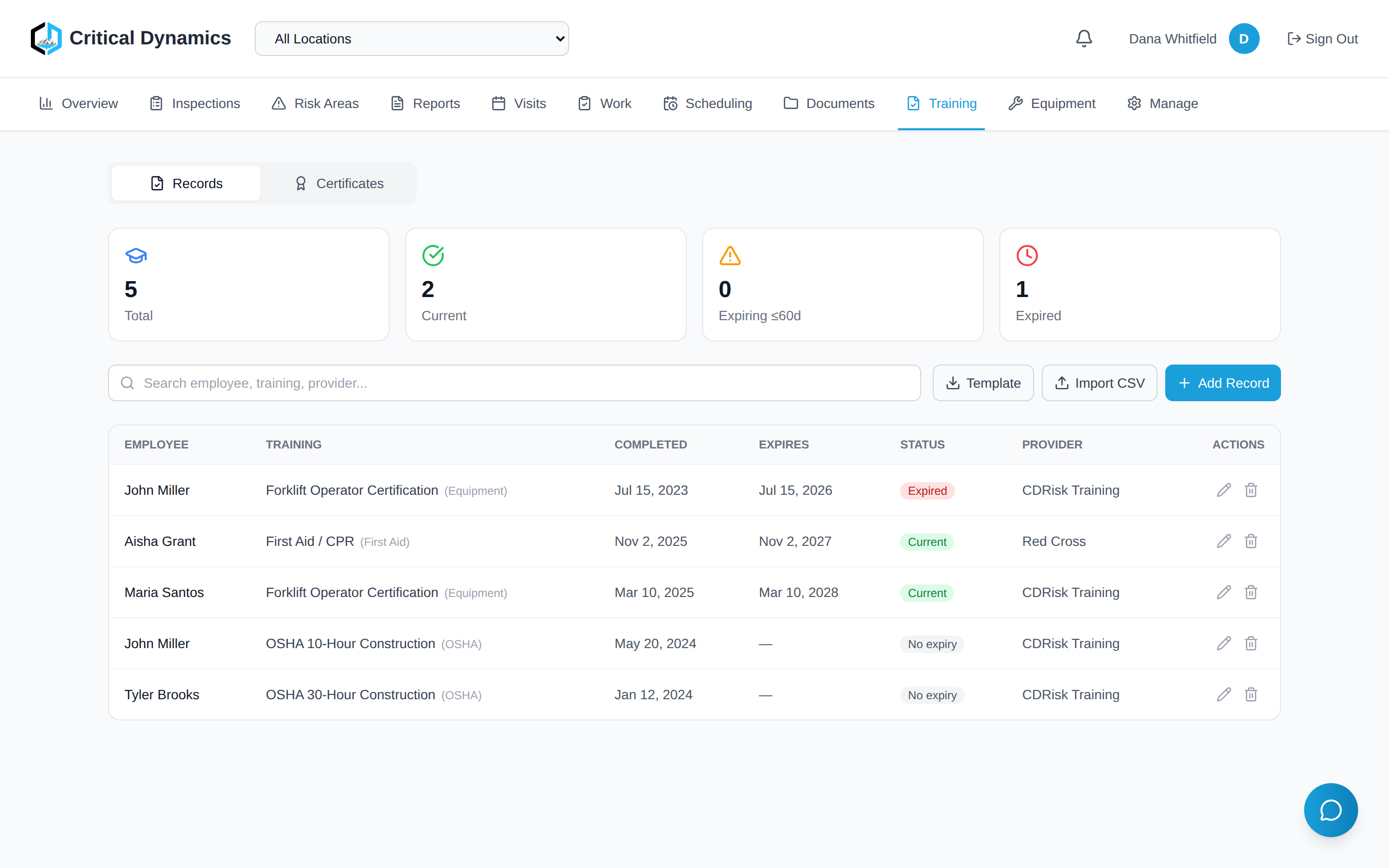This screenshot has height=868, width=1389.
Task: Open the Scheduling tab
Action: click(x=708, y=103)
